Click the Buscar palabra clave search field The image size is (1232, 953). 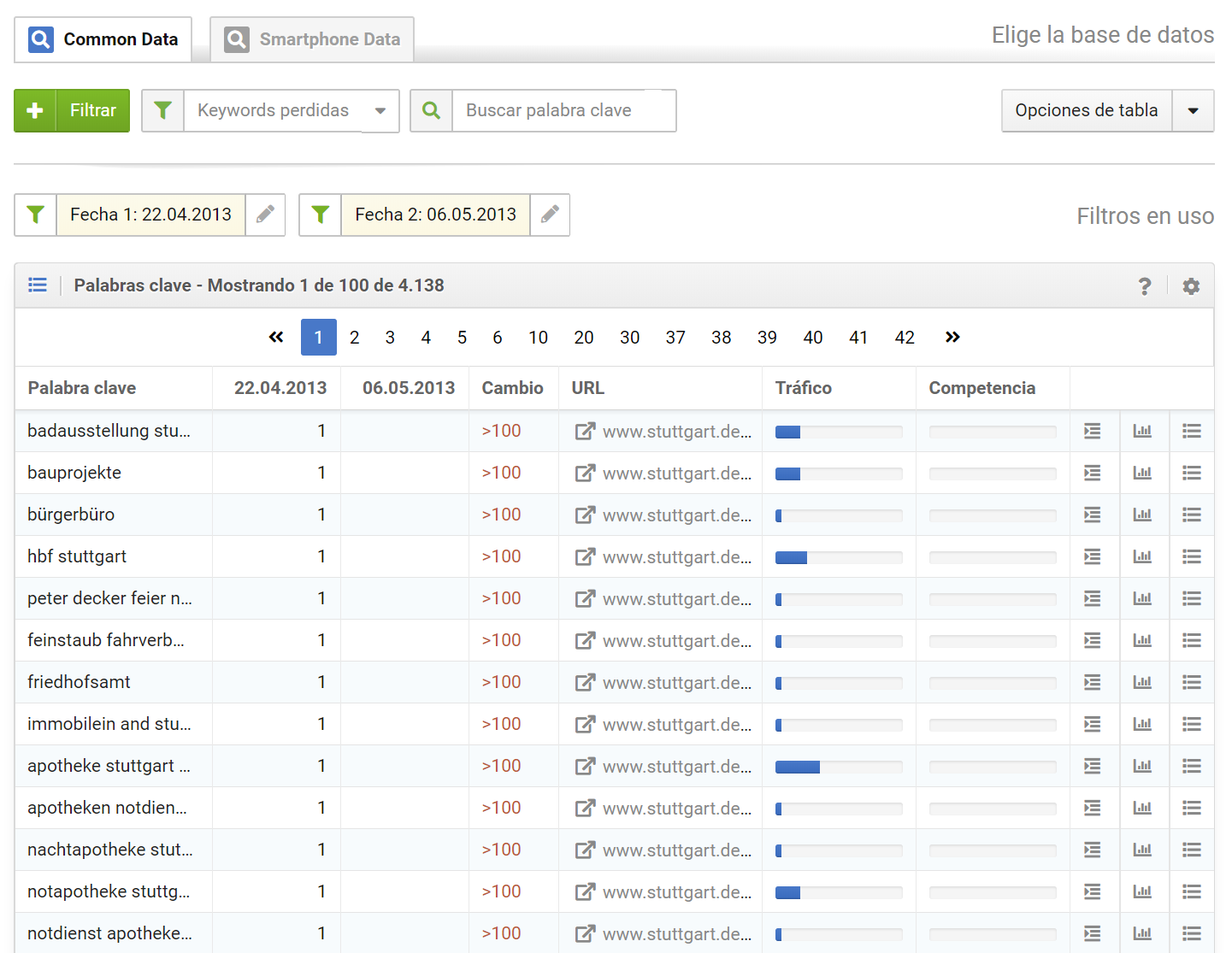click(x=564, y=110)
